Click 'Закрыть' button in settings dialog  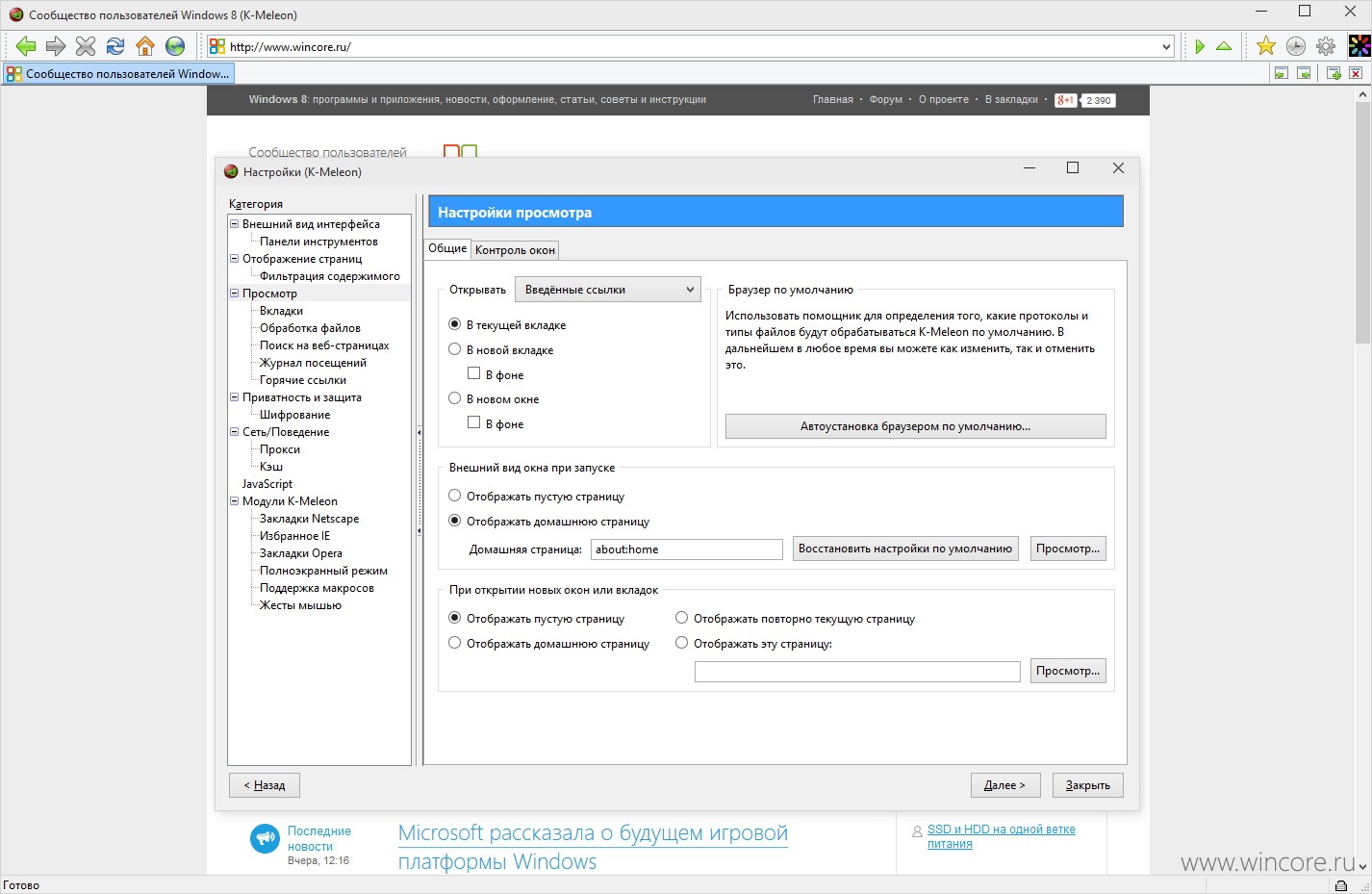[x=1088, y=785]
